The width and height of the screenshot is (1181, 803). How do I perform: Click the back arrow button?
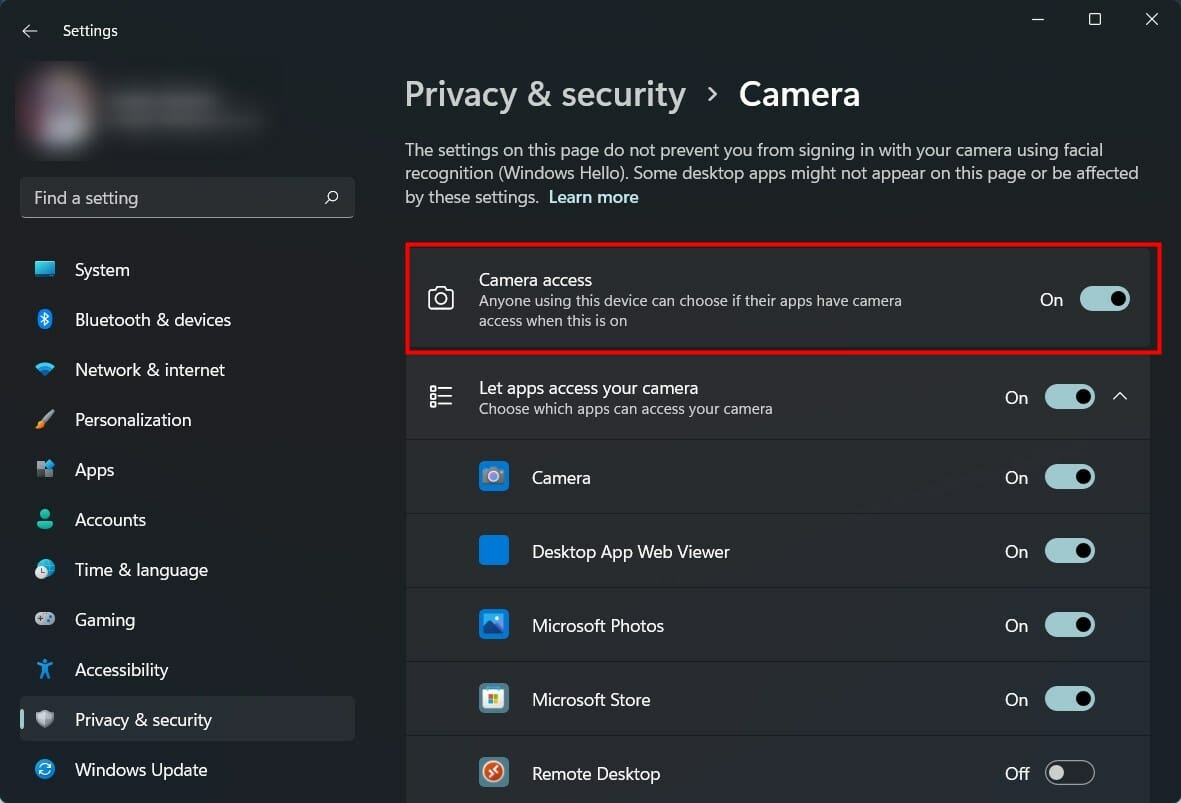tap(29, 30)
